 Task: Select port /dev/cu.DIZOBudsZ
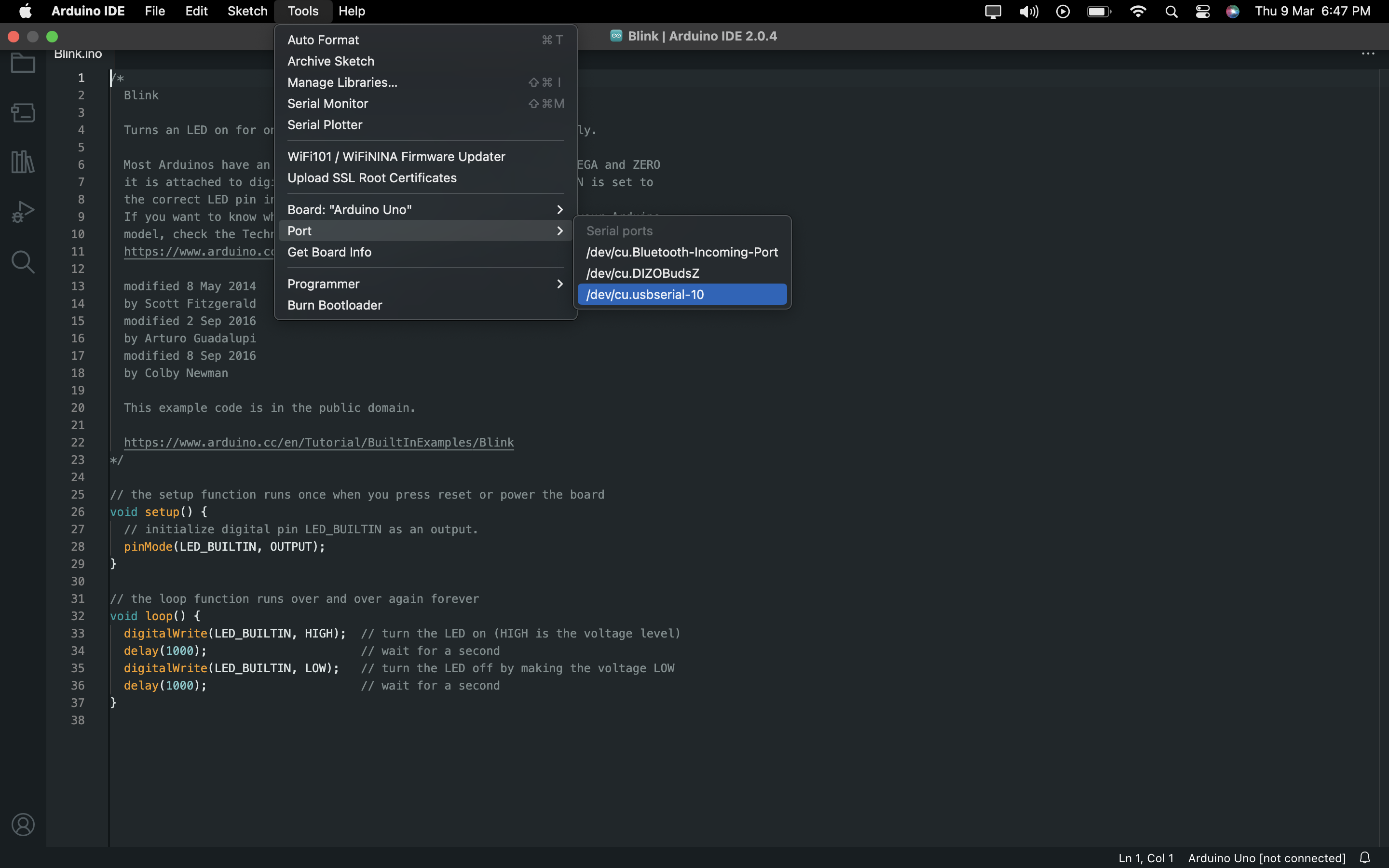coord(642,273)
